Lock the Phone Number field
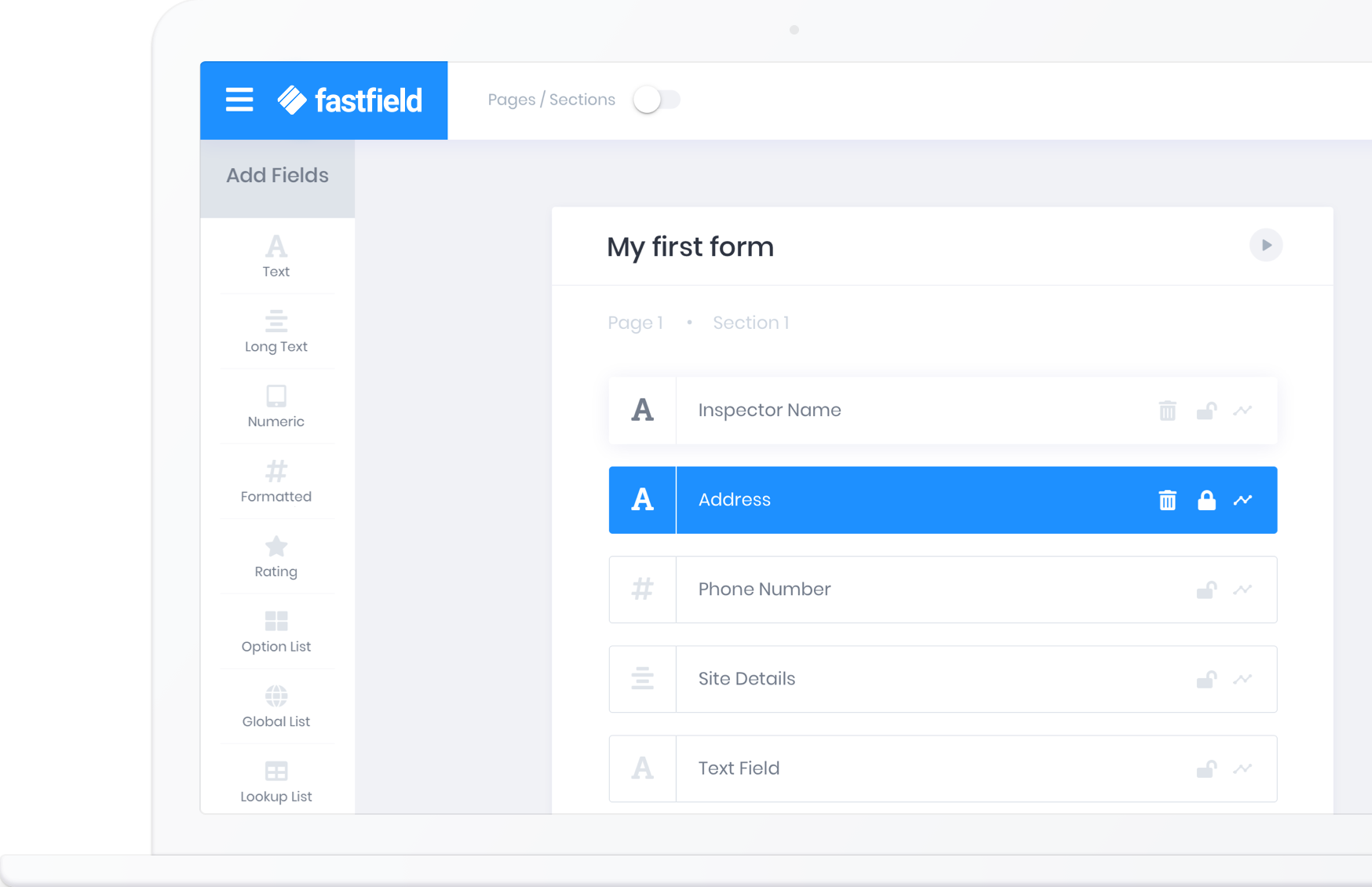This screenshot has height=887, width=1372. pyautogui.click(x=1207, y=590)
